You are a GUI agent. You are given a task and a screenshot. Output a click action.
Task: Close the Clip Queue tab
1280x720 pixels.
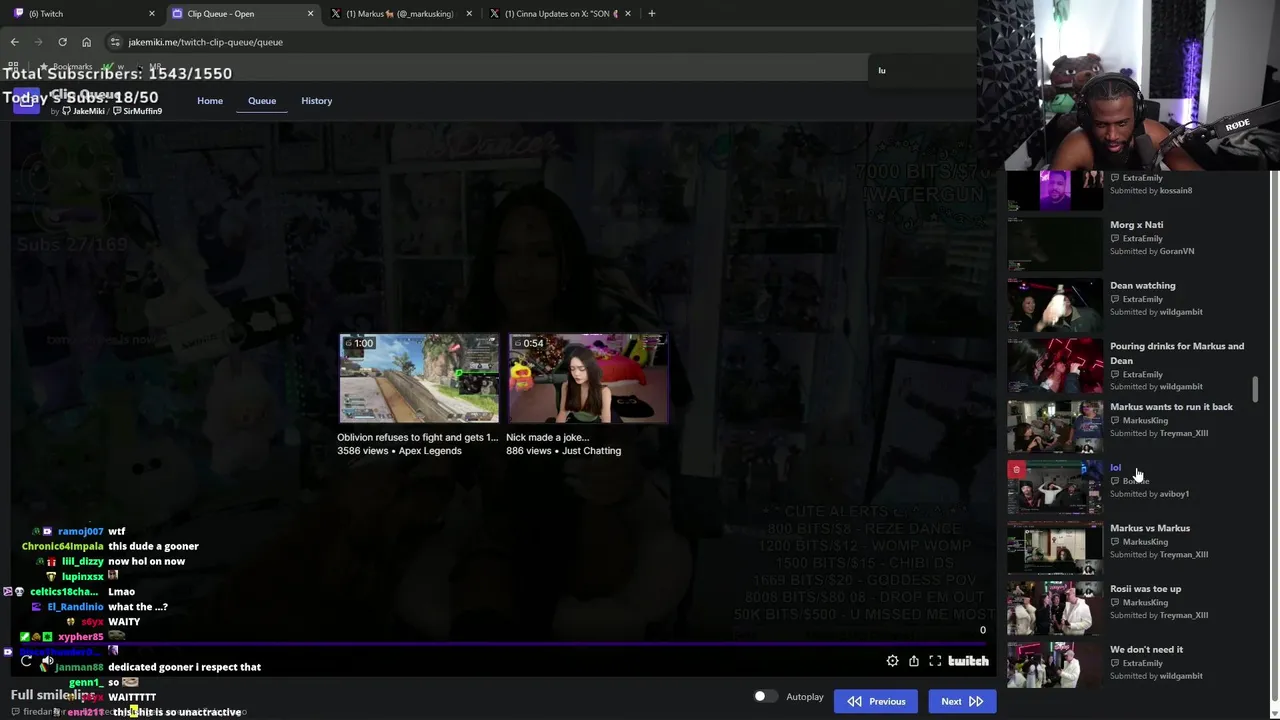coord(310,14)
